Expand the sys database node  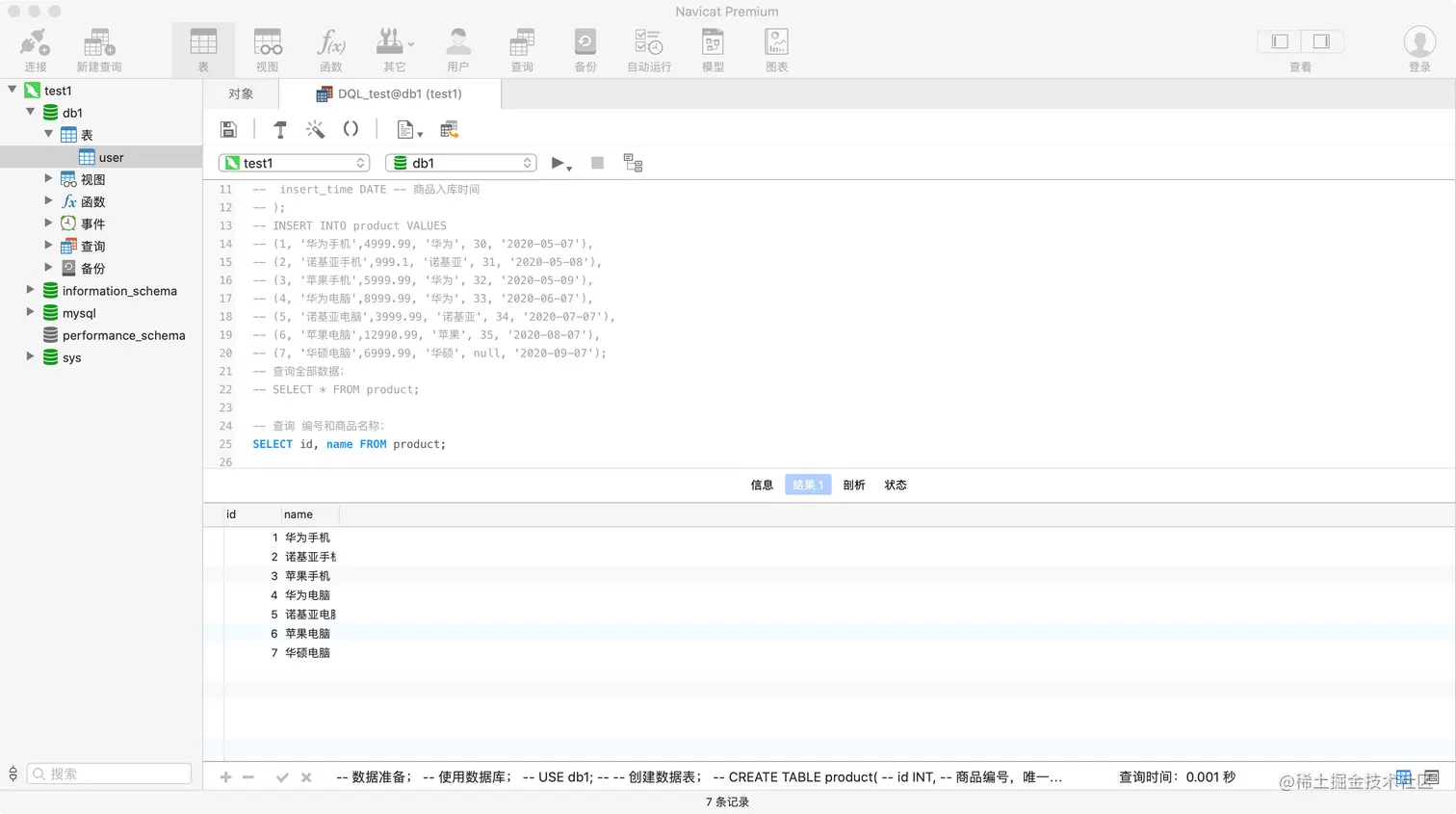[30, 355]
